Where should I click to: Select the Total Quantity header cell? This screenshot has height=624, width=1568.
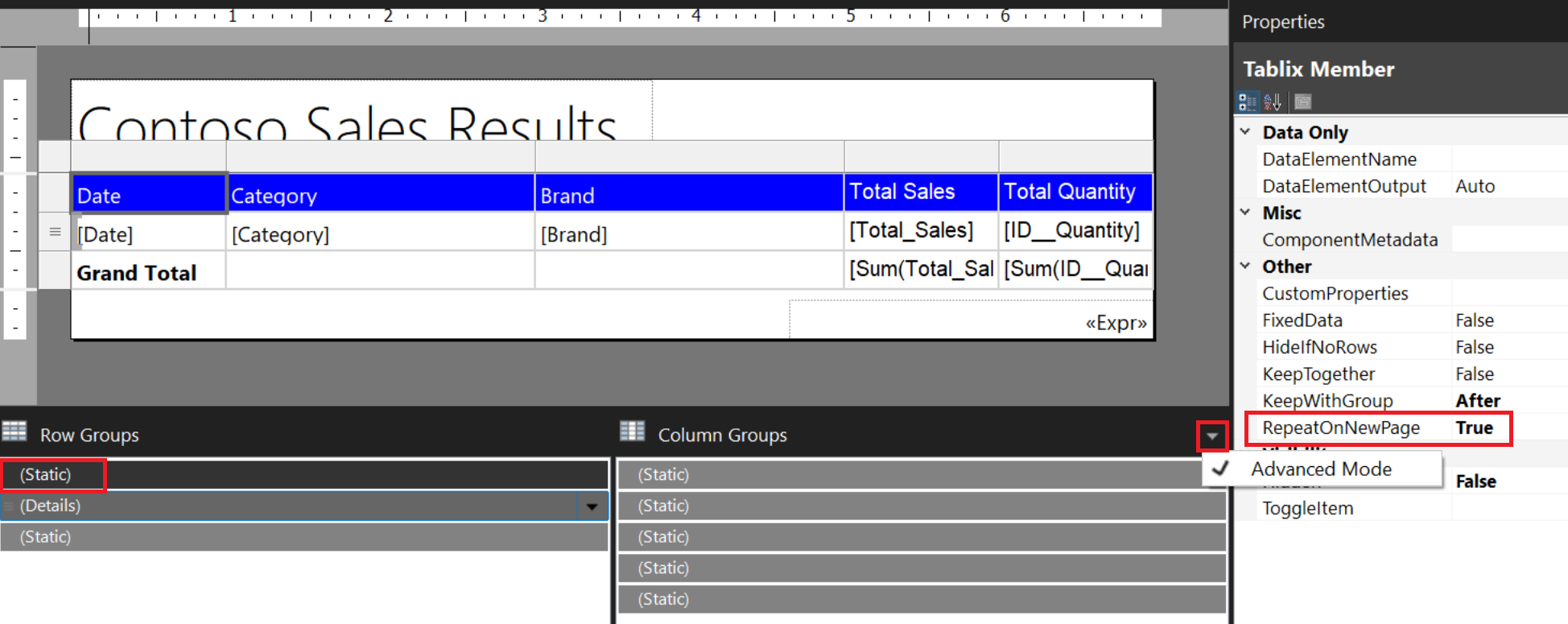pyautogui.click(x=1076, y=193)
